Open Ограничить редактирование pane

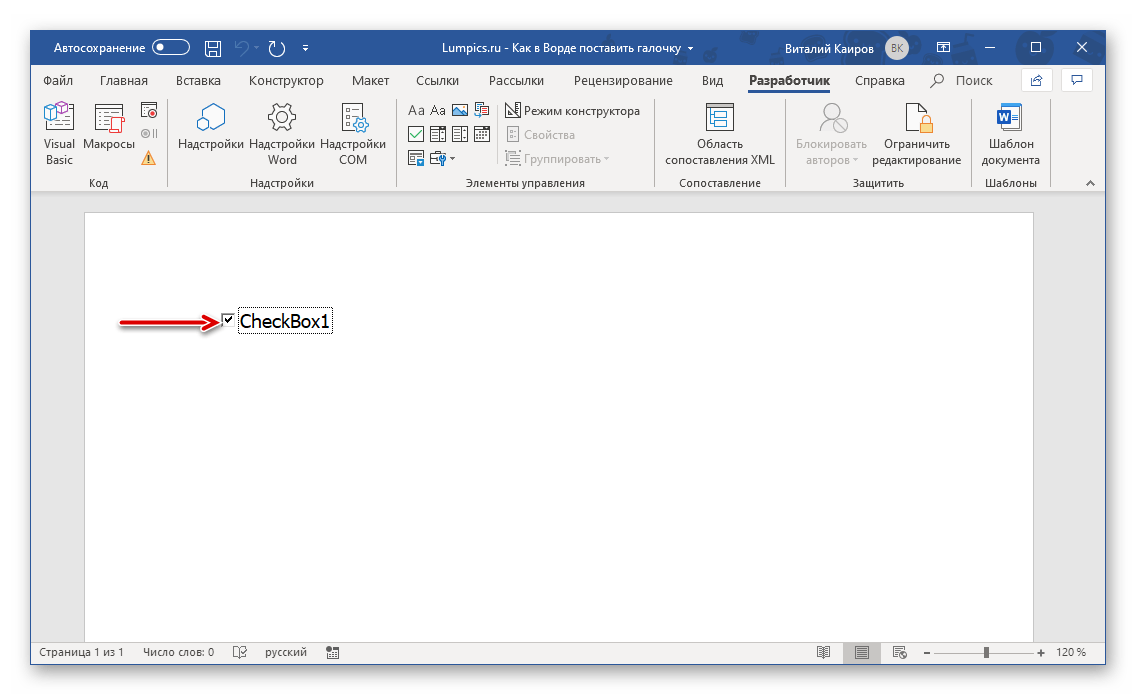[916, 134]
